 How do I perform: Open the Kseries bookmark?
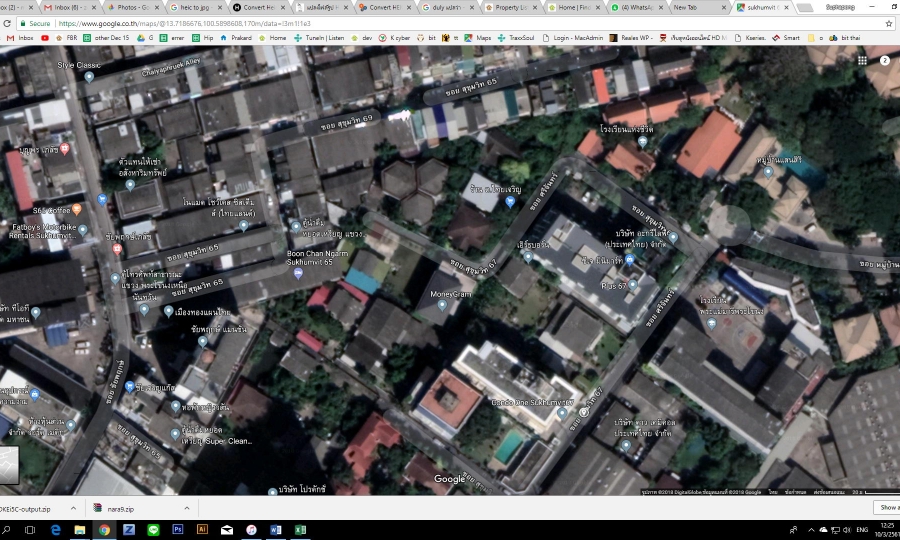coord(751,38)
